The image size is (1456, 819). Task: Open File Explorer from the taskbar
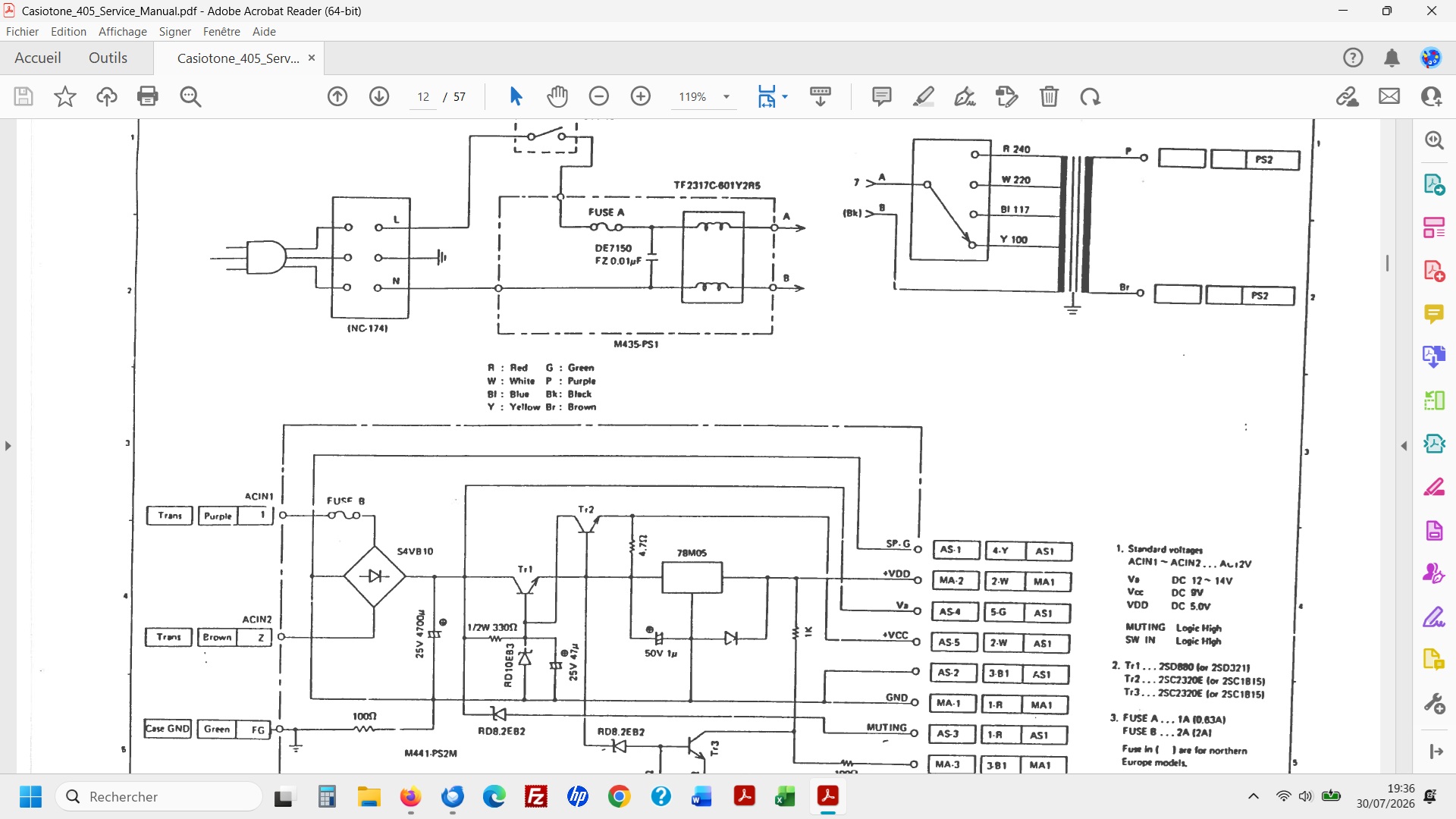(369, 797)
